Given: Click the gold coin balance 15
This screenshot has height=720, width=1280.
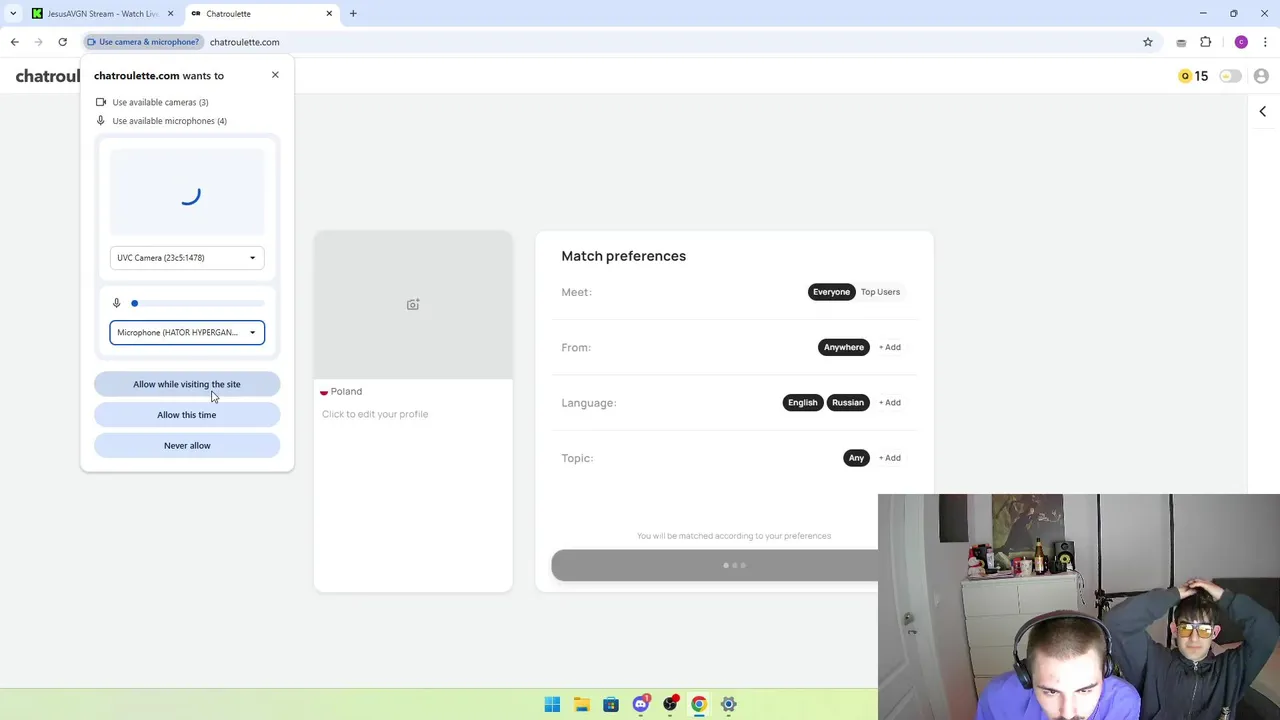Looking at the screenshot, I should (x=1193, y=76).
